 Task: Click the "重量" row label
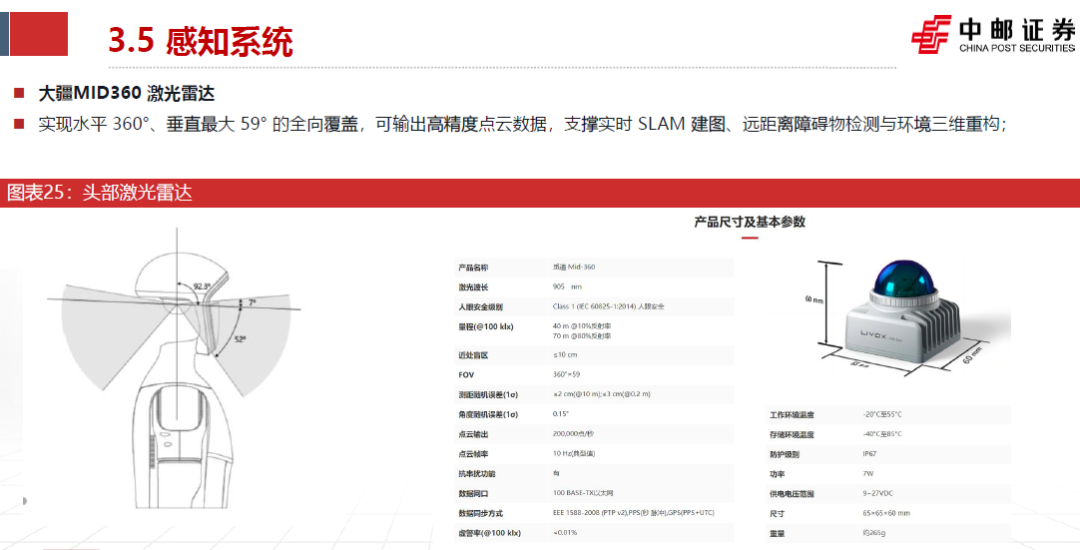pyautogui.click(x=777, y=534)
